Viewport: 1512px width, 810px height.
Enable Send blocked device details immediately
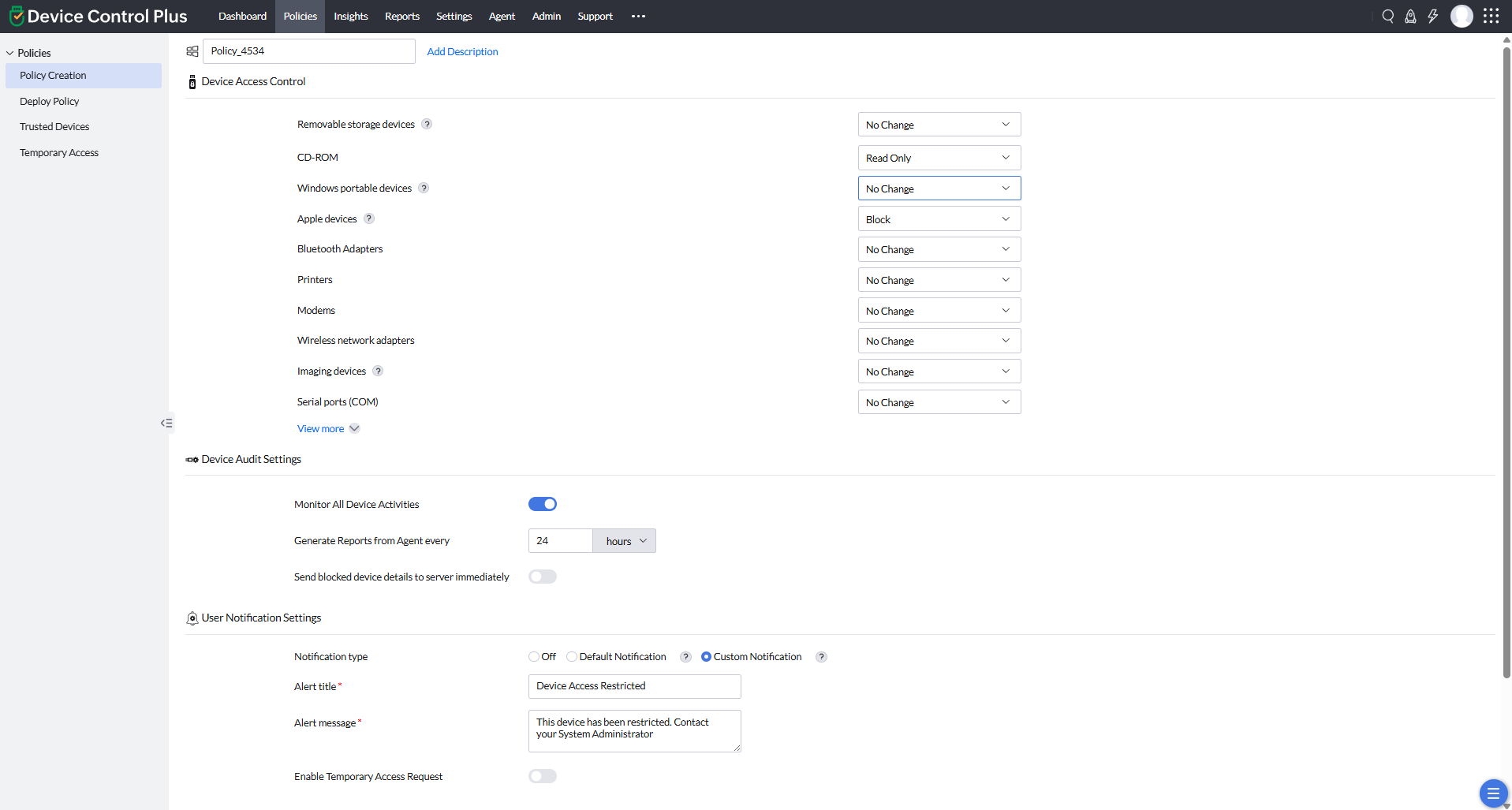(x=543, y=577)
